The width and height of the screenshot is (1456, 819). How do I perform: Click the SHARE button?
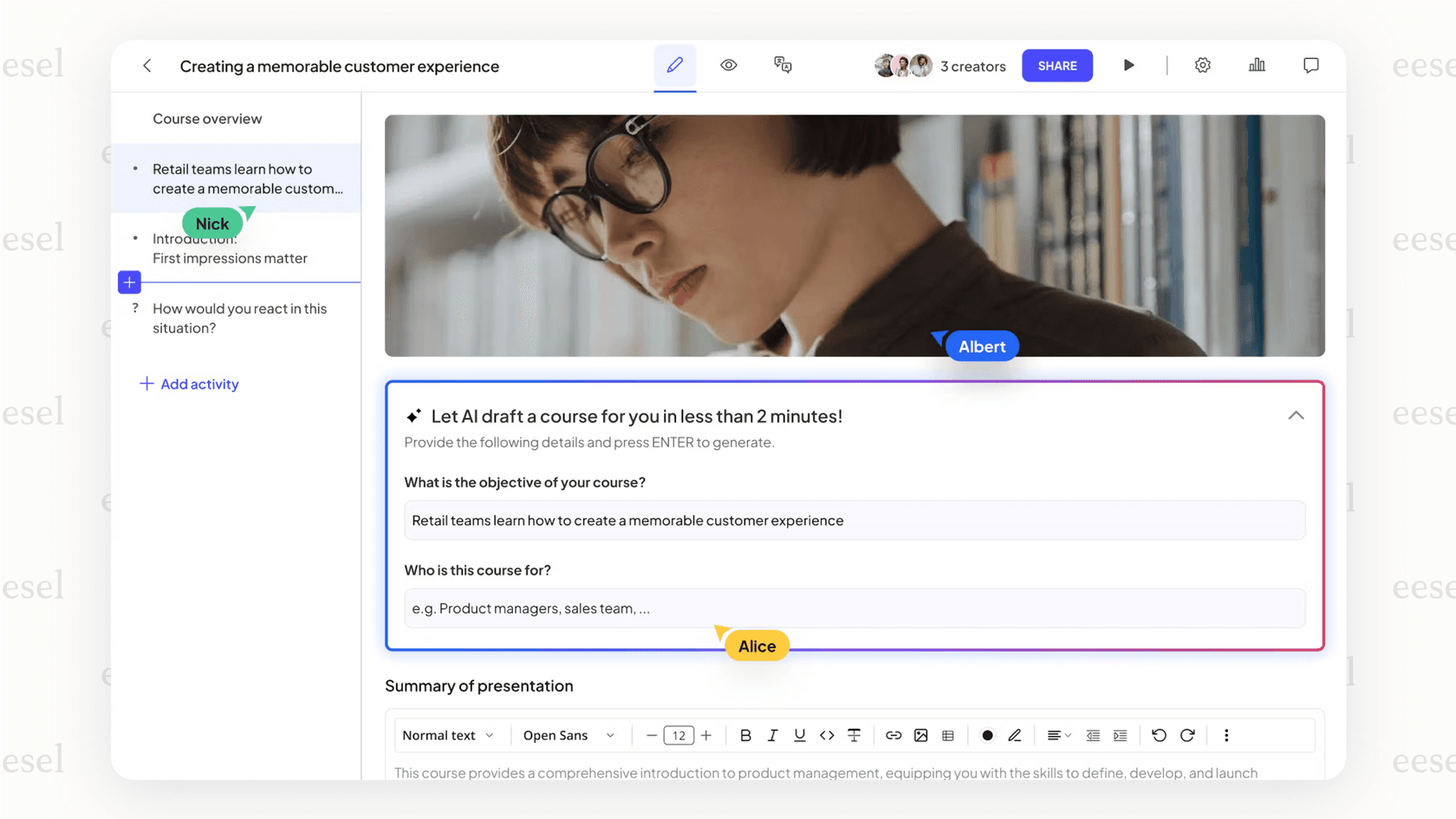tap(1056, 65)
